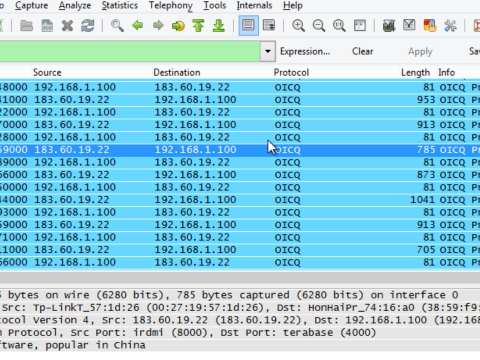Focus the green display filter field
This screenshot has width=480, height=360.
pos(130,51)
